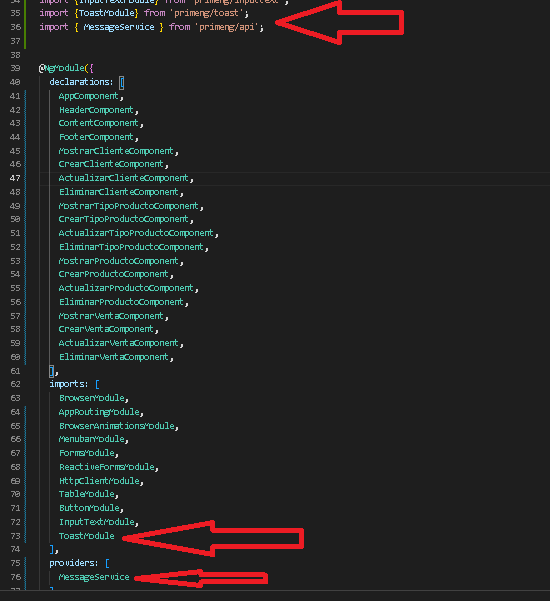The width and height of the screenshot is (550, 601).
Task: Click TableModule in imports
Action: (x=86, y=494)
